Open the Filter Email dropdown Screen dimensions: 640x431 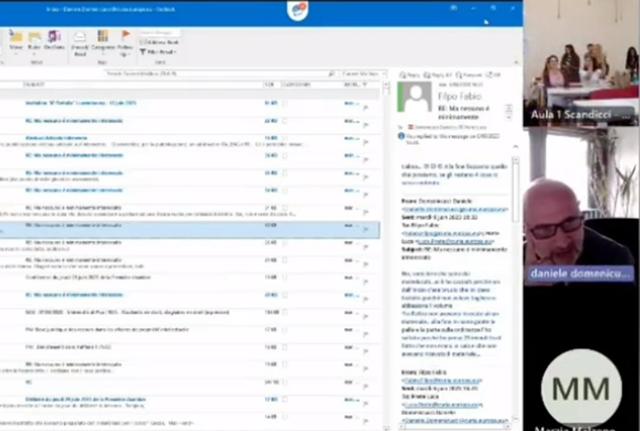(160, 51)
